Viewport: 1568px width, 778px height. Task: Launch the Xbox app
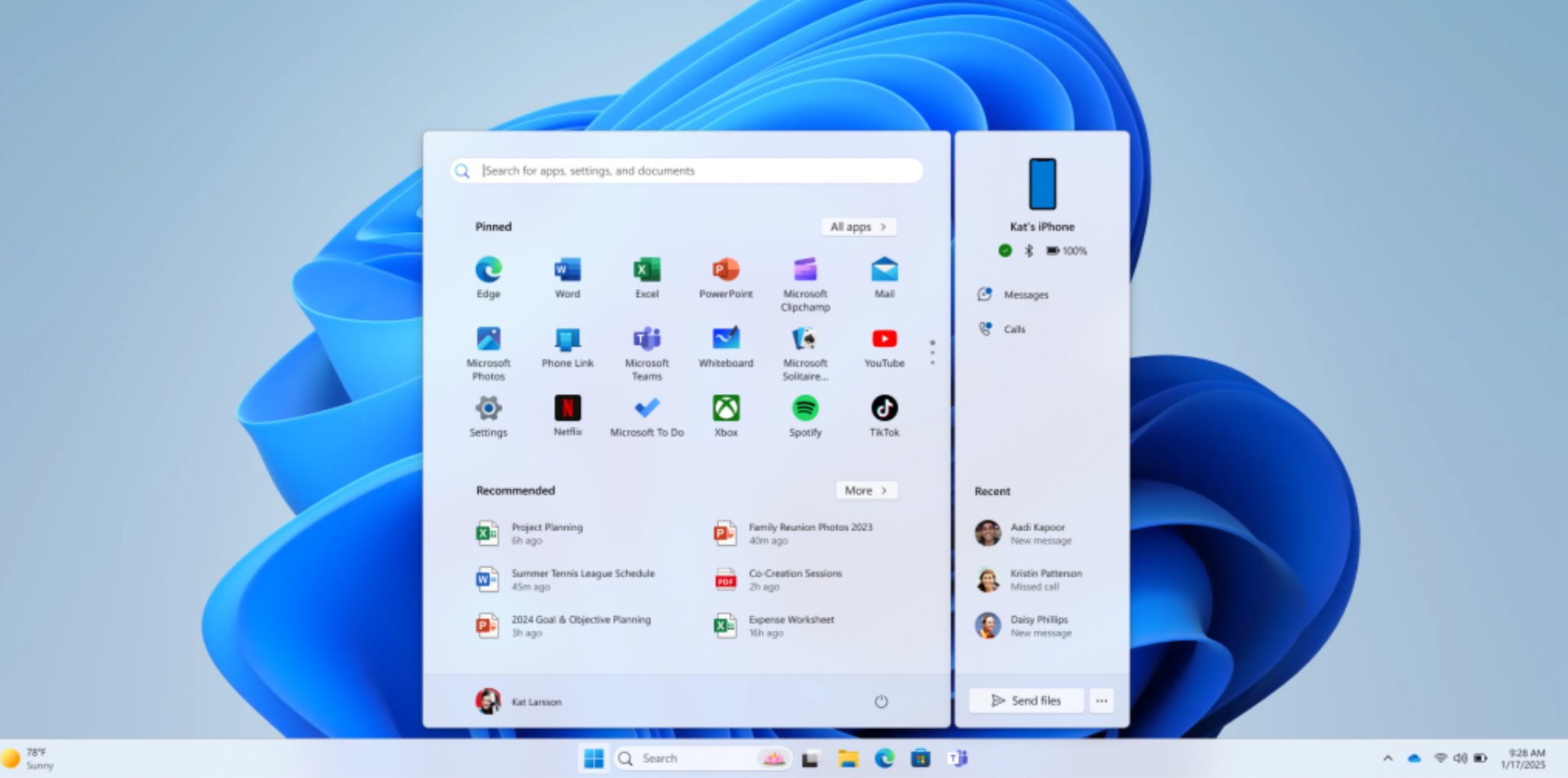click(x=726, y=417)
